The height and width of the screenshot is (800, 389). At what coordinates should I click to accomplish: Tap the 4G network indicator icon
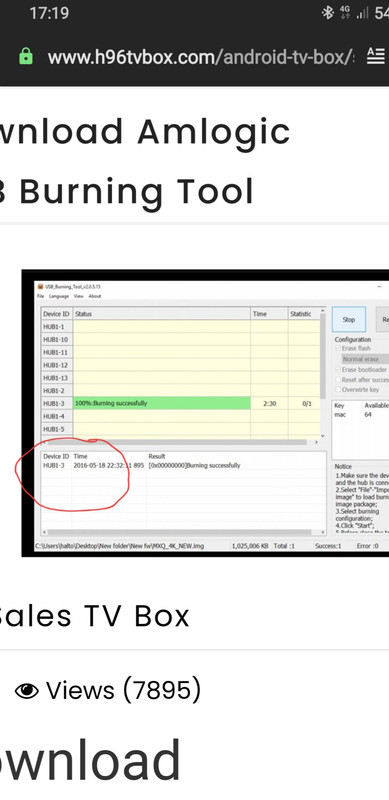click(345, 12)
